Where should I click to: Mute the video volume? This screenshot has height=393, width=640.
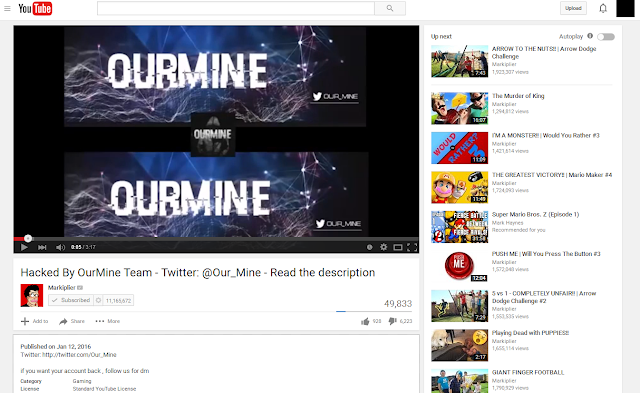click(x=60, y=247)
